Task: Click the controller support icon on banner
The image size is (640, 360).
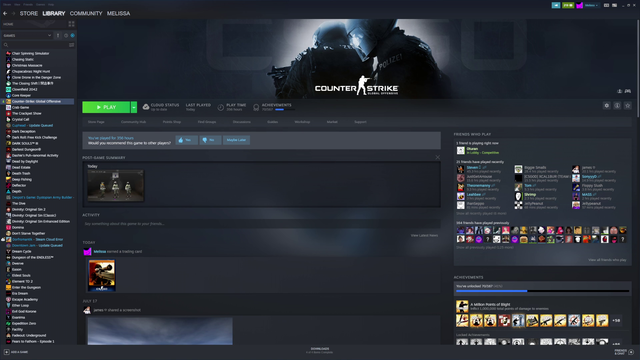Action: pos(628,91)
